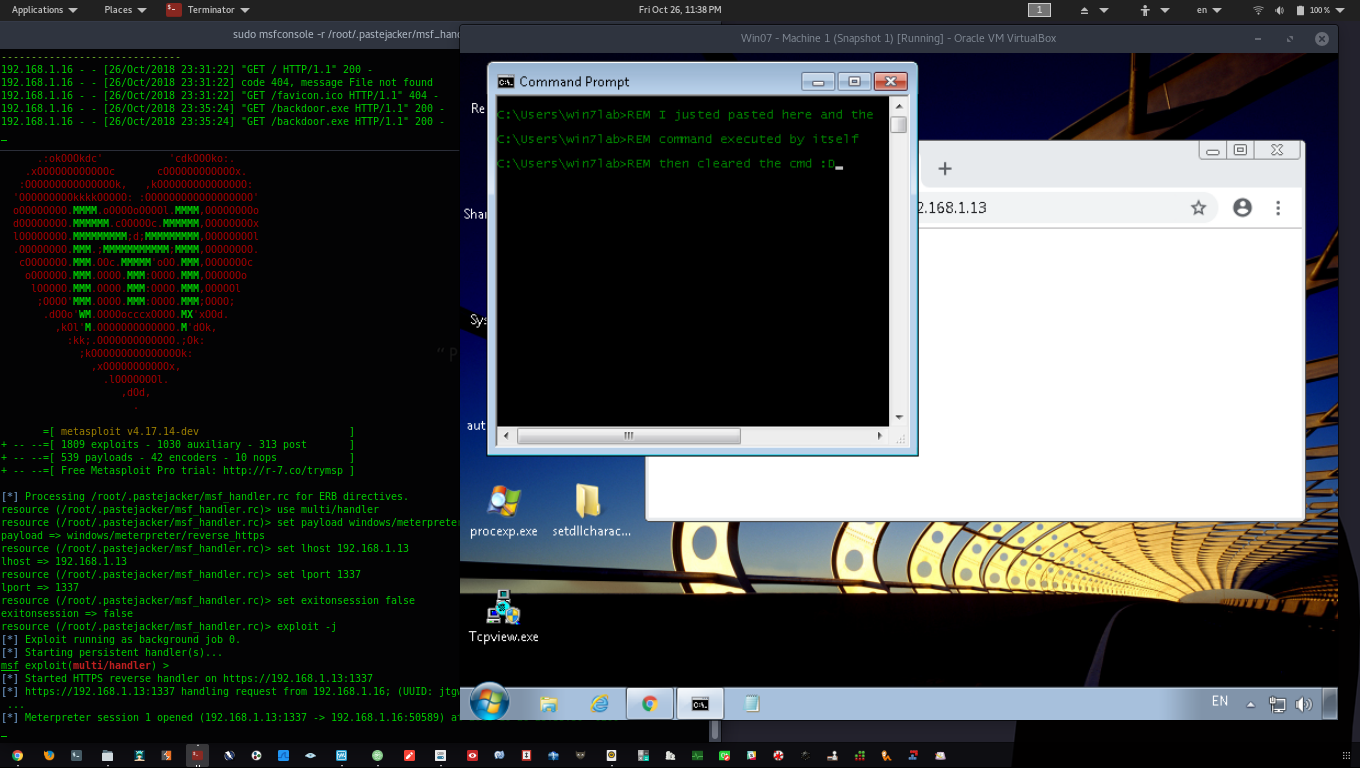Click the VirtualBox window title bar text
Screen dimensions: 1360x768
[x=898, y=38]
